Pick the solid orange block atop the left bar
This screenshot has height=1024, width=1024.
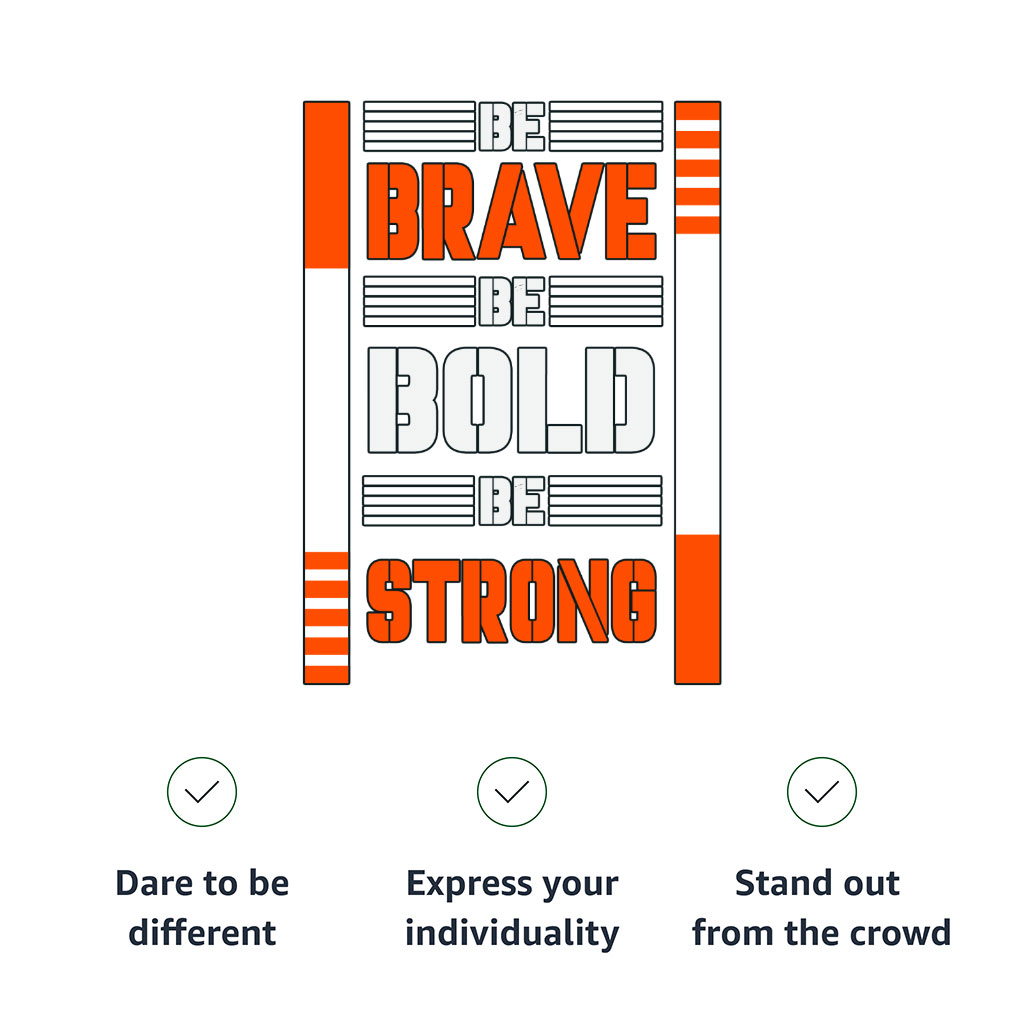[327, 185]
